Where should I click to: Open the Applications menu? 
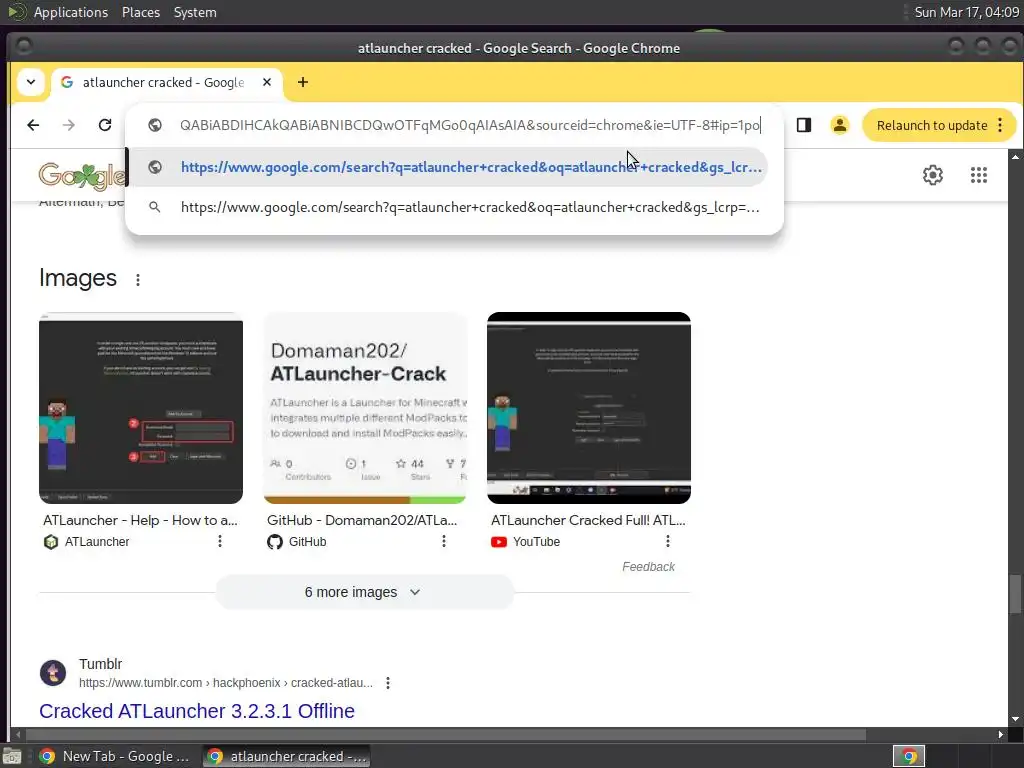[71, 12]
